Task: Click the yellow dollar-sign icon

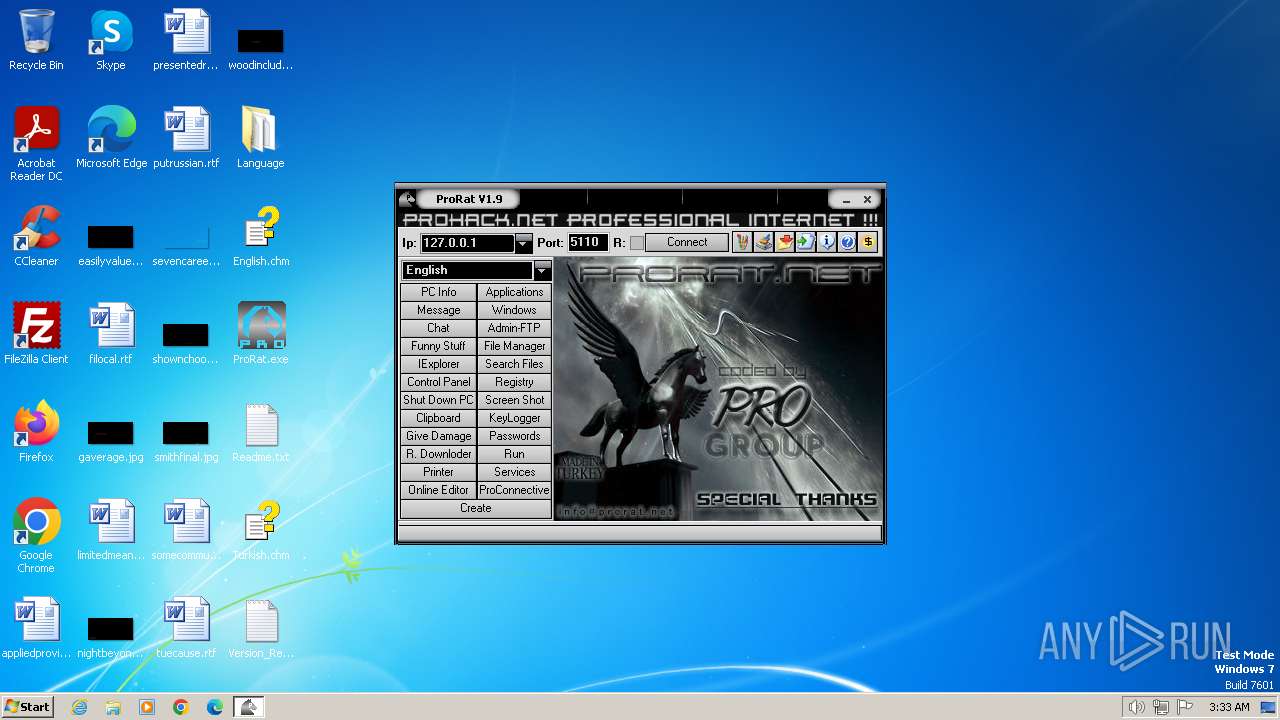Action: pyautogui.click(x=868, y=242)
